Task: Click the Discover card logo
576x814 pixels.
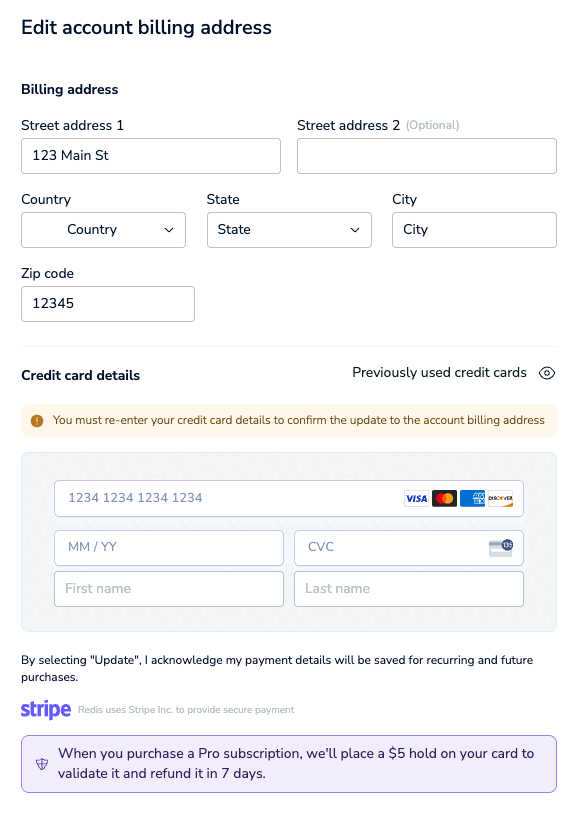Action: pos(500,498)
